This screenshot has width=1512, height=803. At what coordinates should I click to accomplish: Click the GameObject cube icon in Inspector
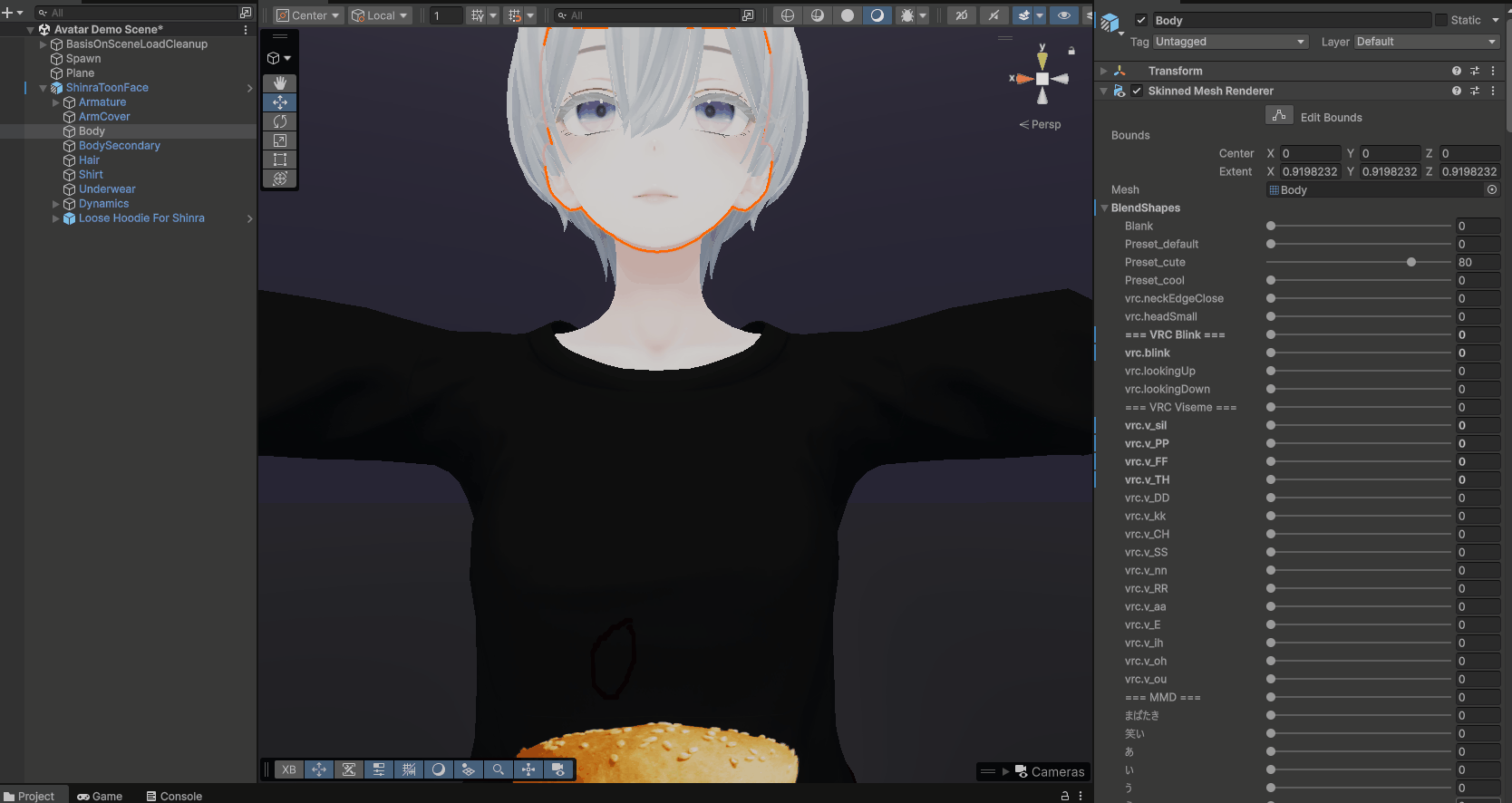(x=1110, y=24)
